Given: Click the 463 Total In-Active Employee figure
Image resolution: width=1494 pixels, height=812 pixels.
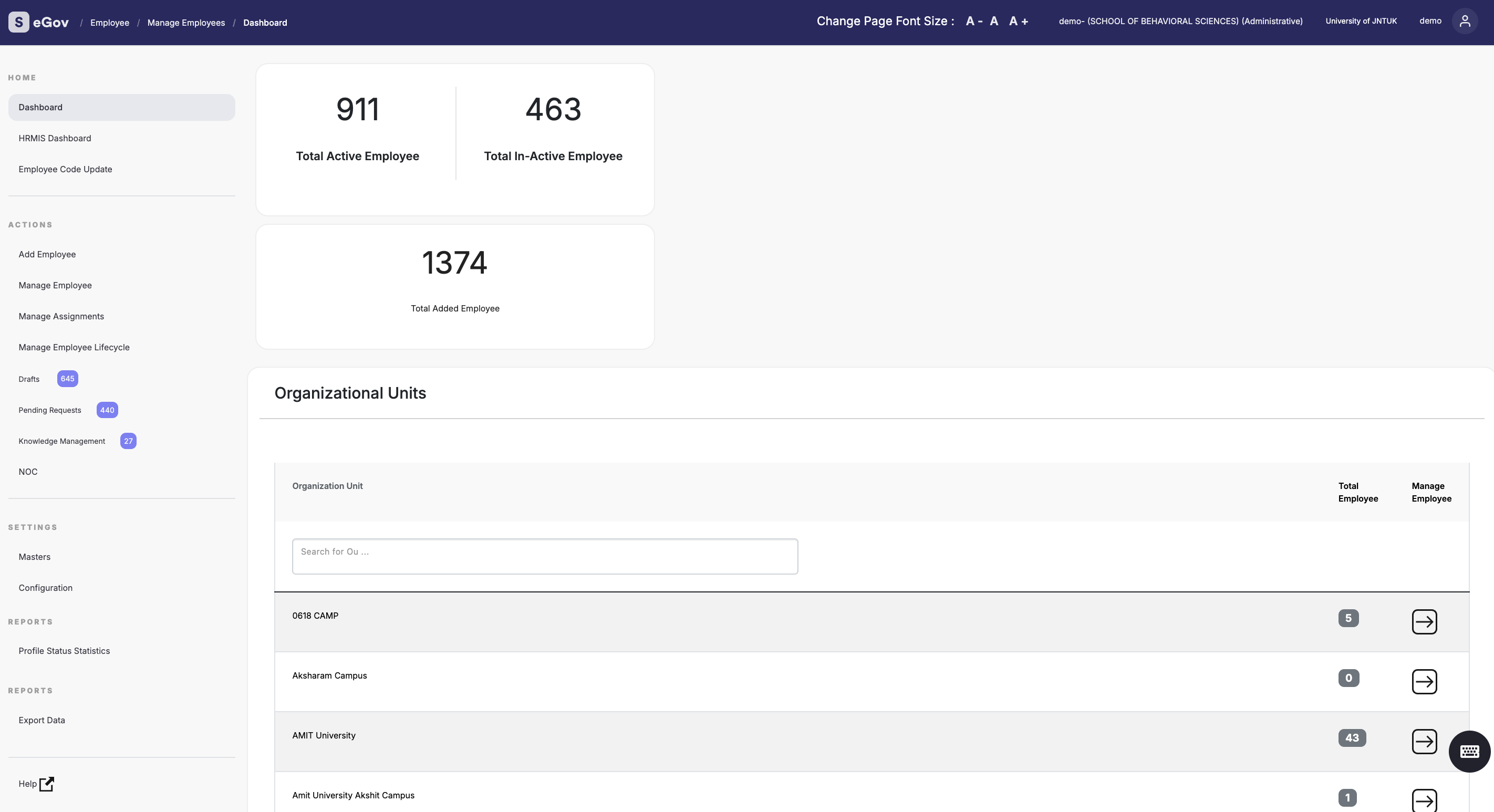Looking at the screenshot, I should tap(553, 110).
